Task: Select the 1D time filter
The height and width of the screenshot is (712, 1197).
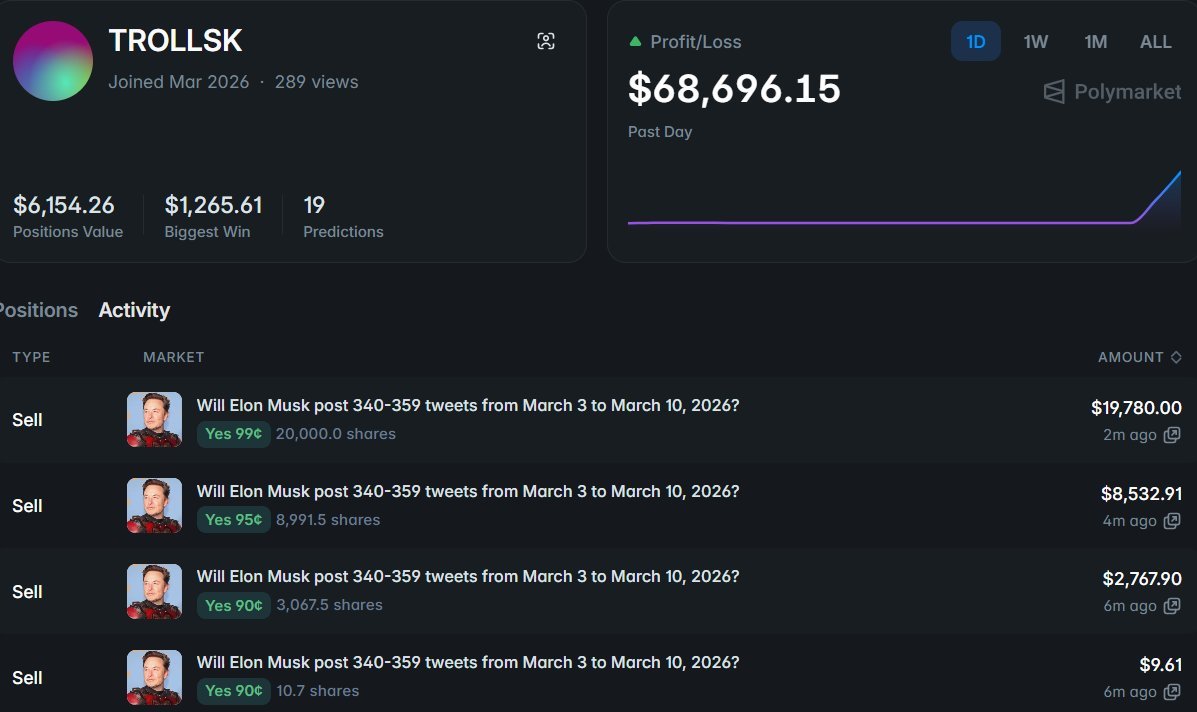Action: coord(975,41)
